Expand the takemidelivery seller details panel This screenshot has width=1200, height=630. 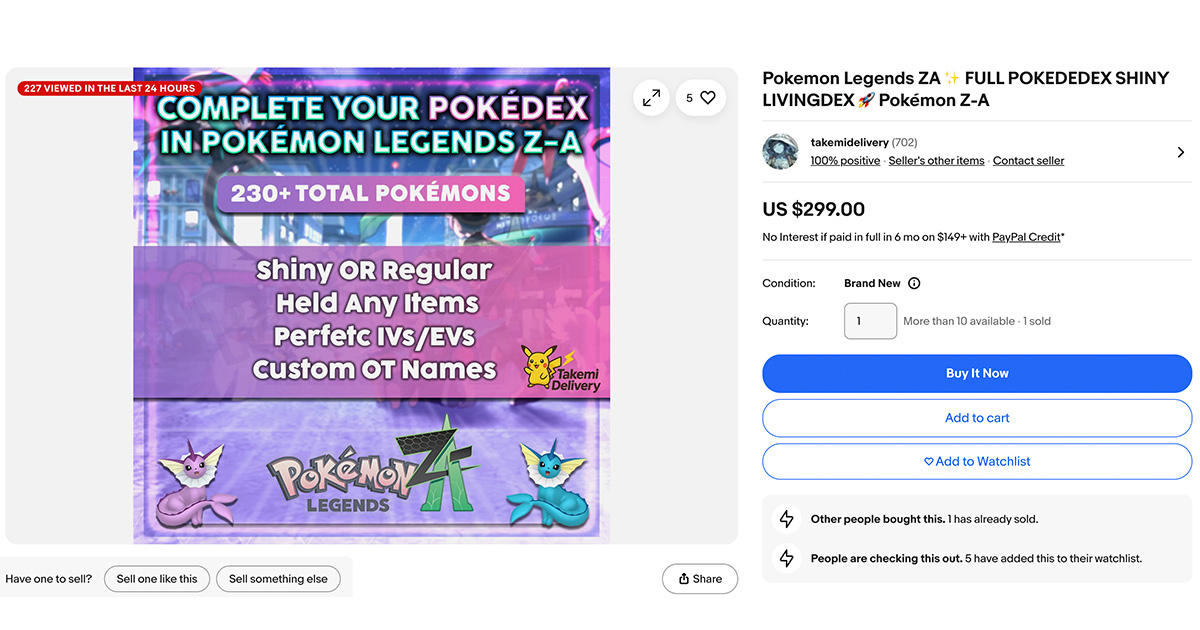click(1180, 151)
